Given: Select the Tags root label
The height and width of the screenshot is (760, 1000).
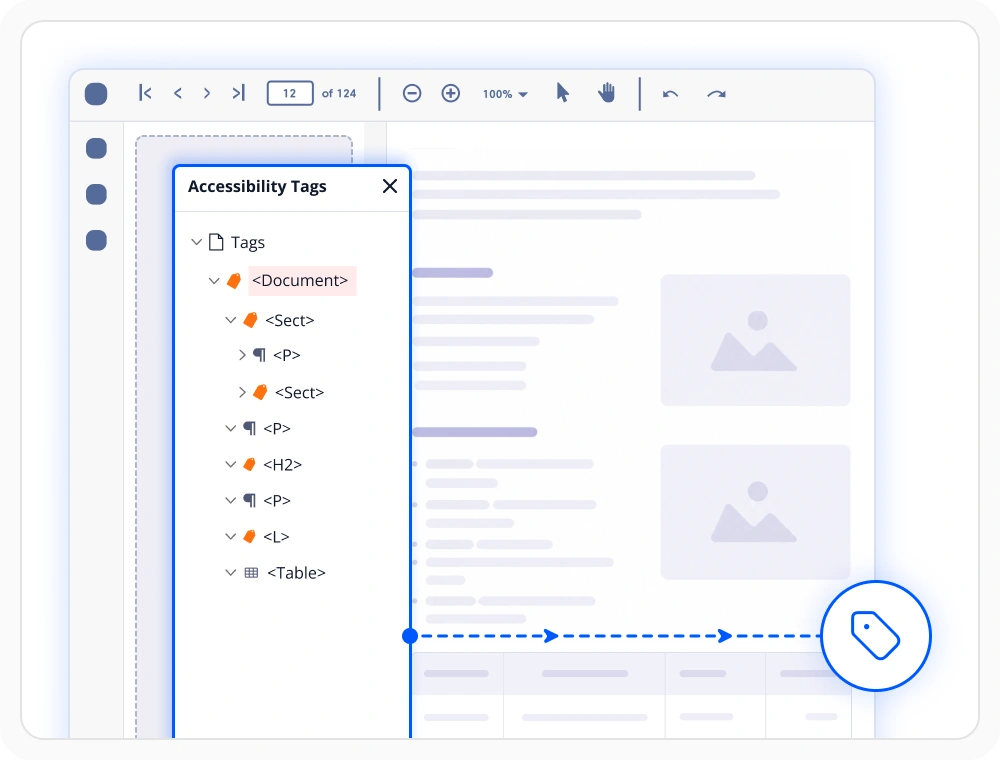Looking at the screenshot, I should (x=247, y=242).
